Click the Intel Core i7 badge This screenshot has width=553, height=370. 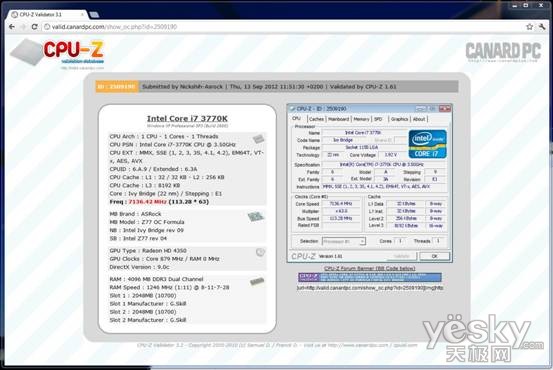(428, 144)
